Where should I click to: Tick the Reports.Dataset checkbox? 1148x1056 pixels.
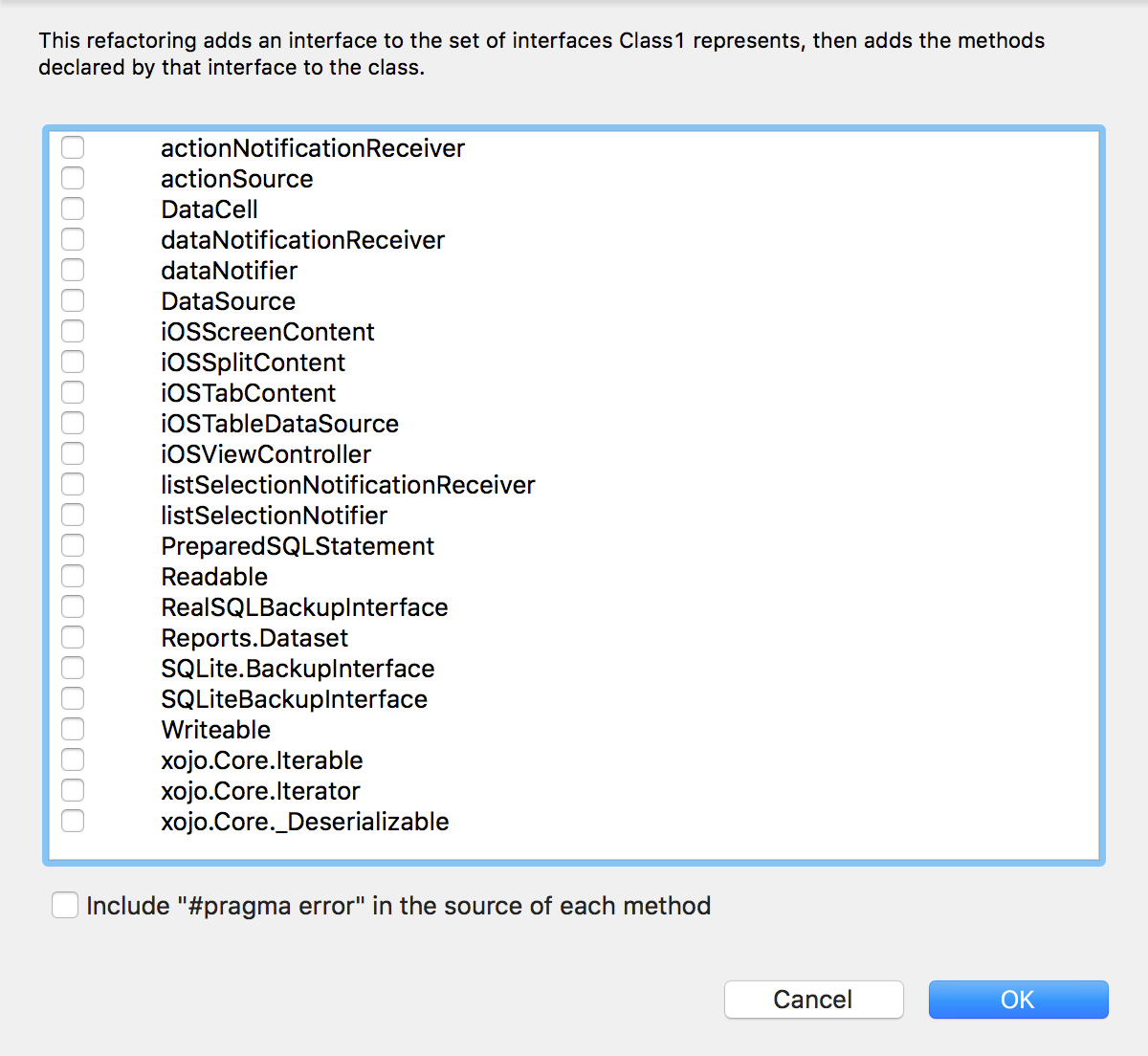[73, 637]
